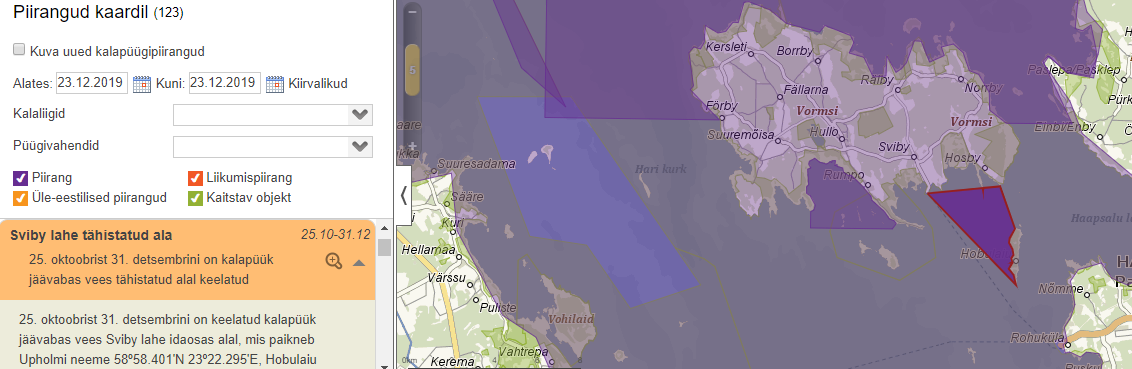Screen dimensions: 1132x369
Task: Click the zoom level slider handle
Action: (412, 70)
